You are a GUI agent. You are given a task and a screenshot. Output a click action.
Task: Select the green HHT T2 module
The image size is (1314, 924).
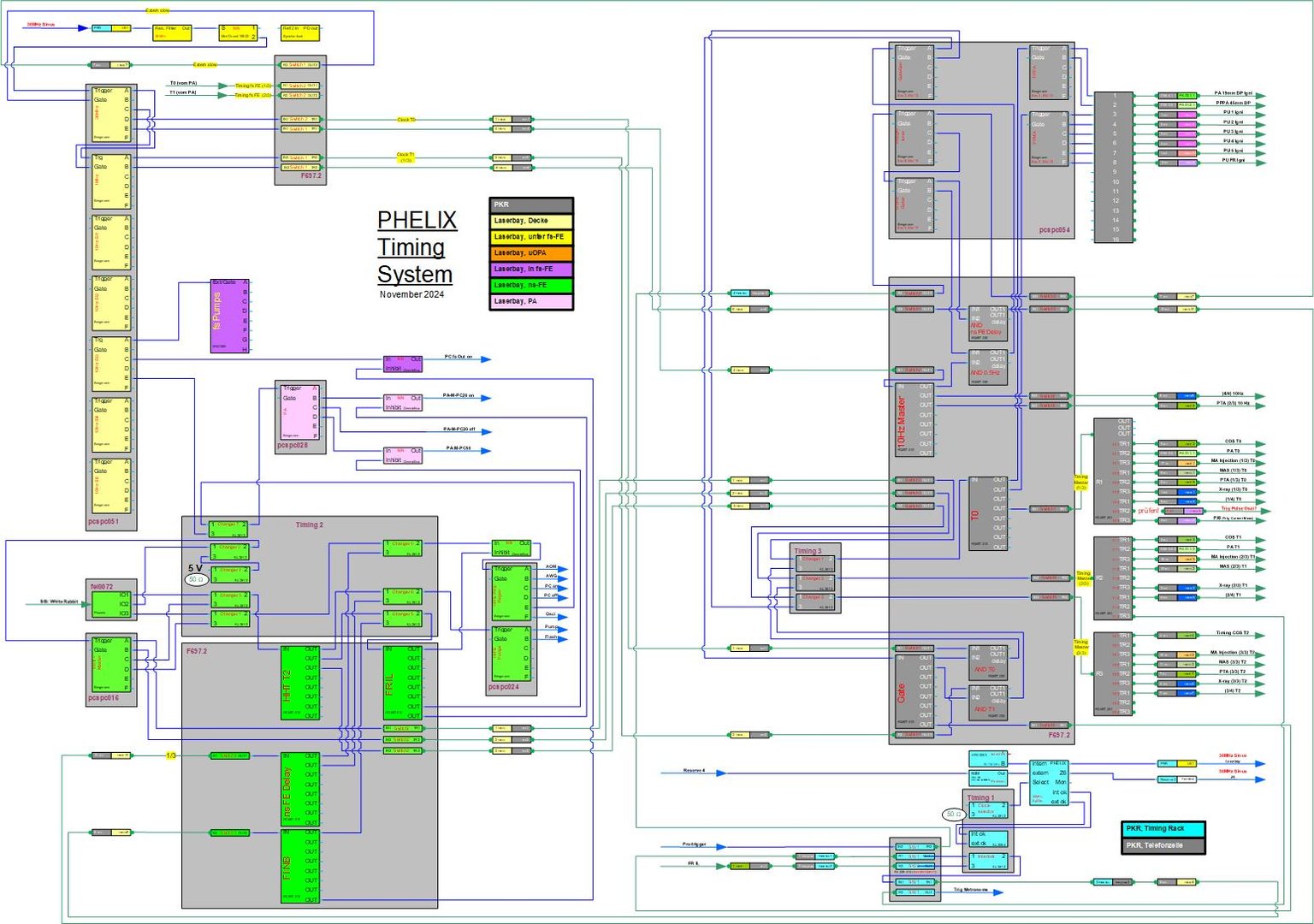point(299,682)
